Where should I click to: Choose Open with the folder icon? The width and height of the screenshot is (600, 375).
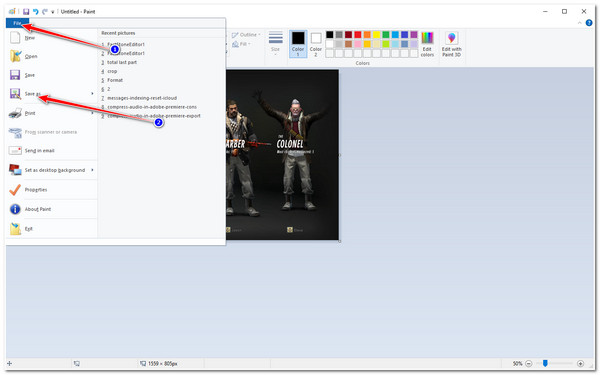(52, 56)
